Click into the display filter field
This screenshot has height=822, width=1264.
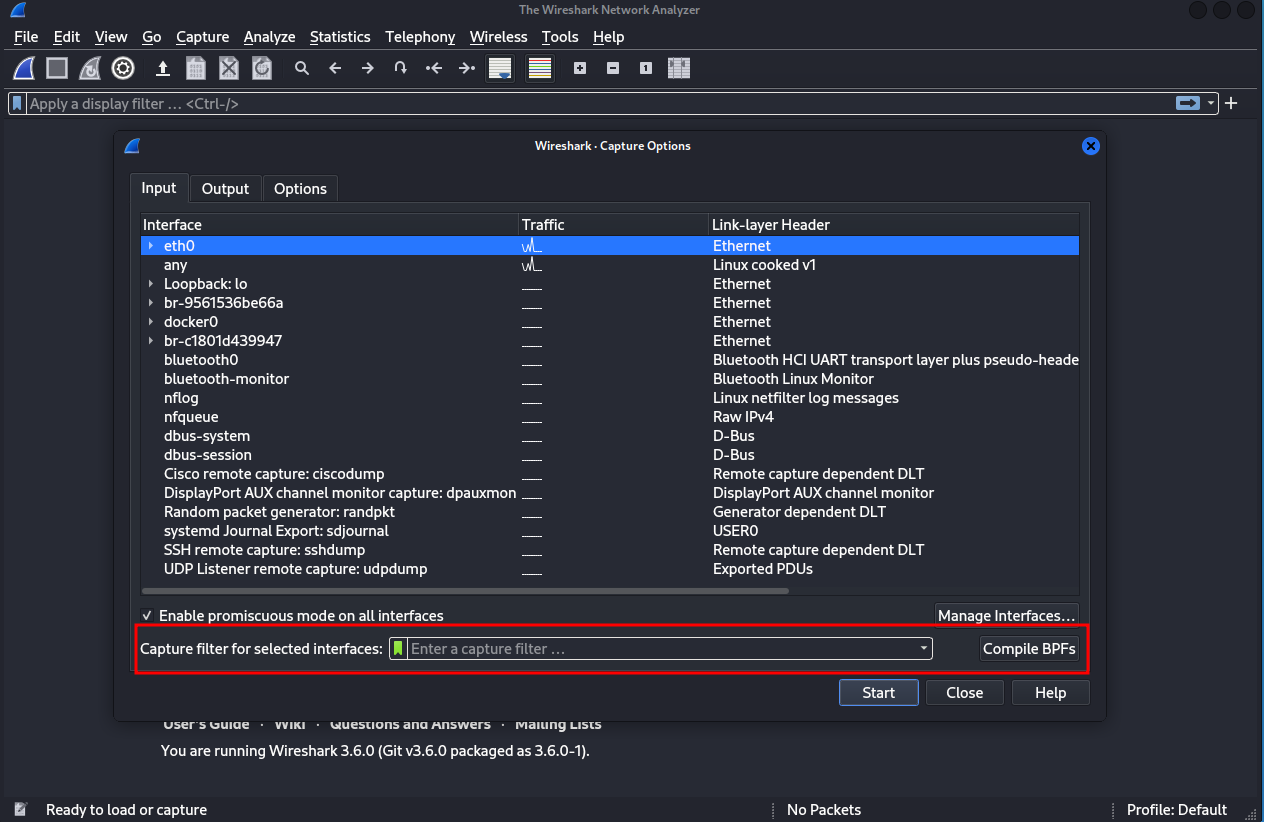600,103
